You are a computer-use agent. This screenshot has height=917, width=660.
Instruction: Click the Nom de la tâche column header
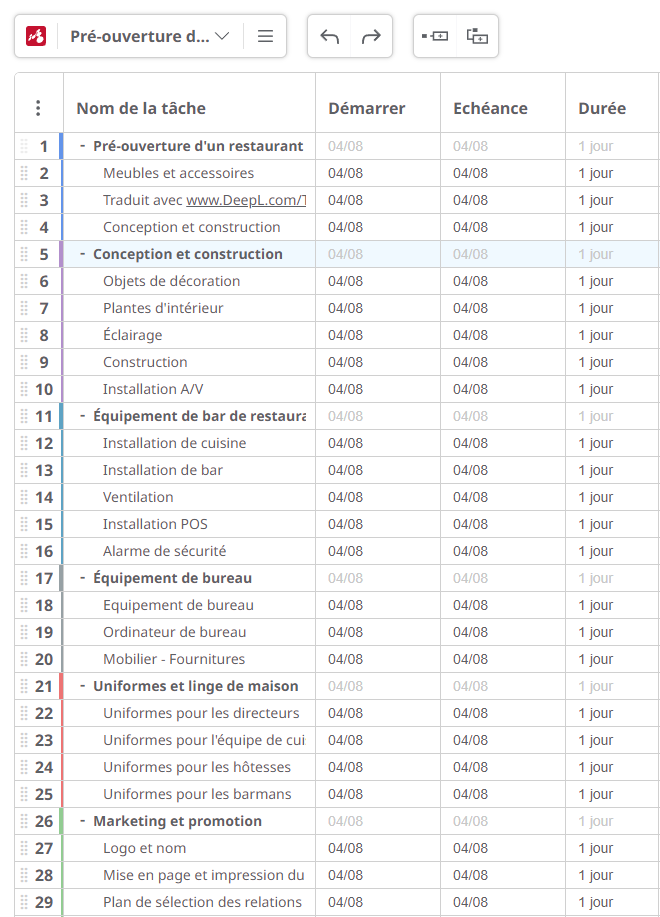(141, 108)
